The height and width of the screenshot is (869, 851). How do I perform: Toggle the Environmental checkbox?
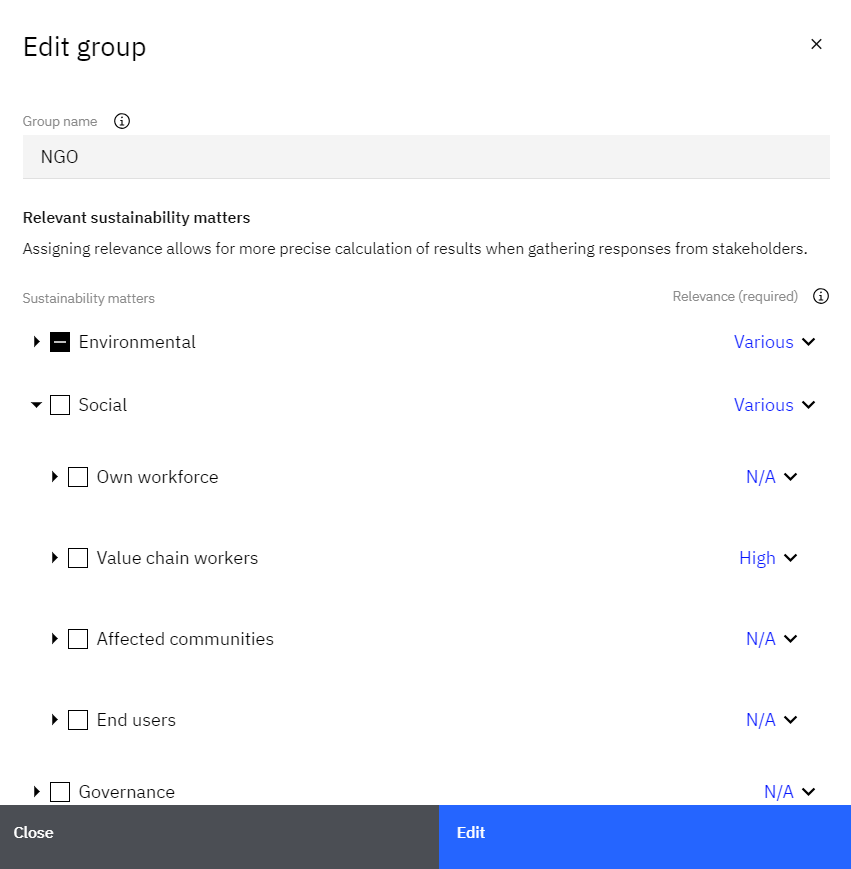60,342
